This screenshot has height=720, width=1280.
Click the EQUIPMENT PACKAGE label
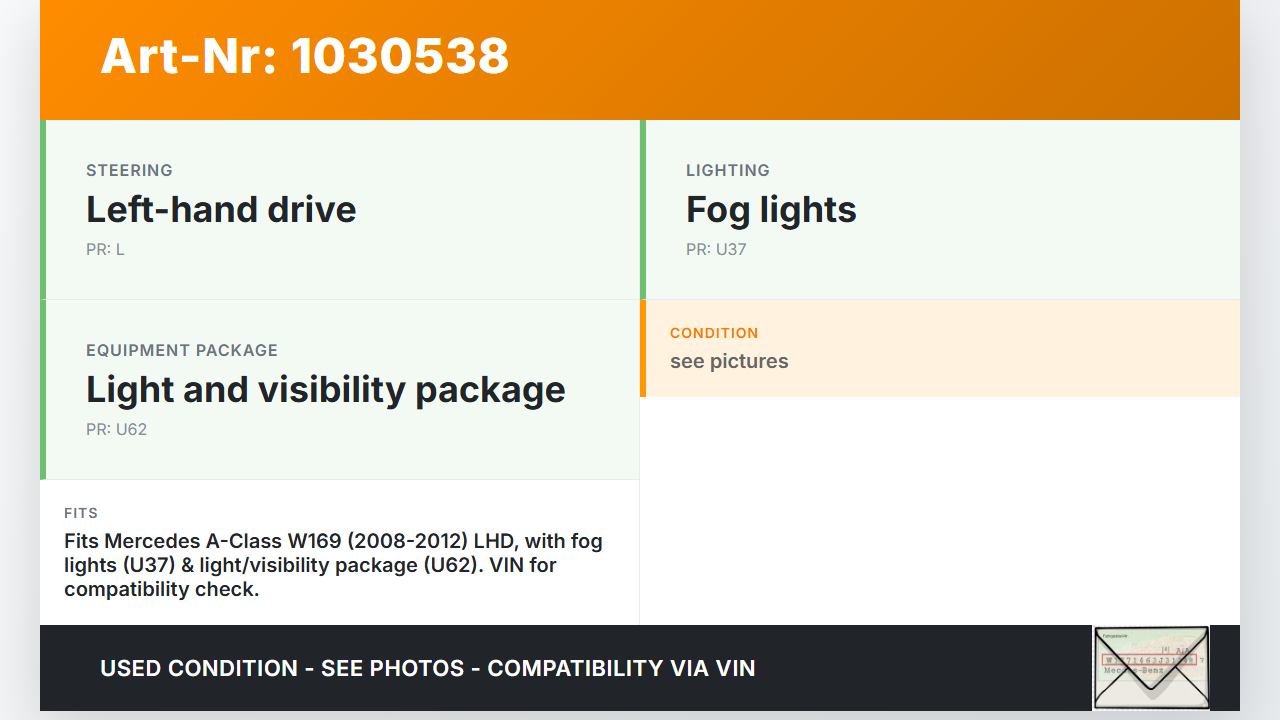point(182,350)
